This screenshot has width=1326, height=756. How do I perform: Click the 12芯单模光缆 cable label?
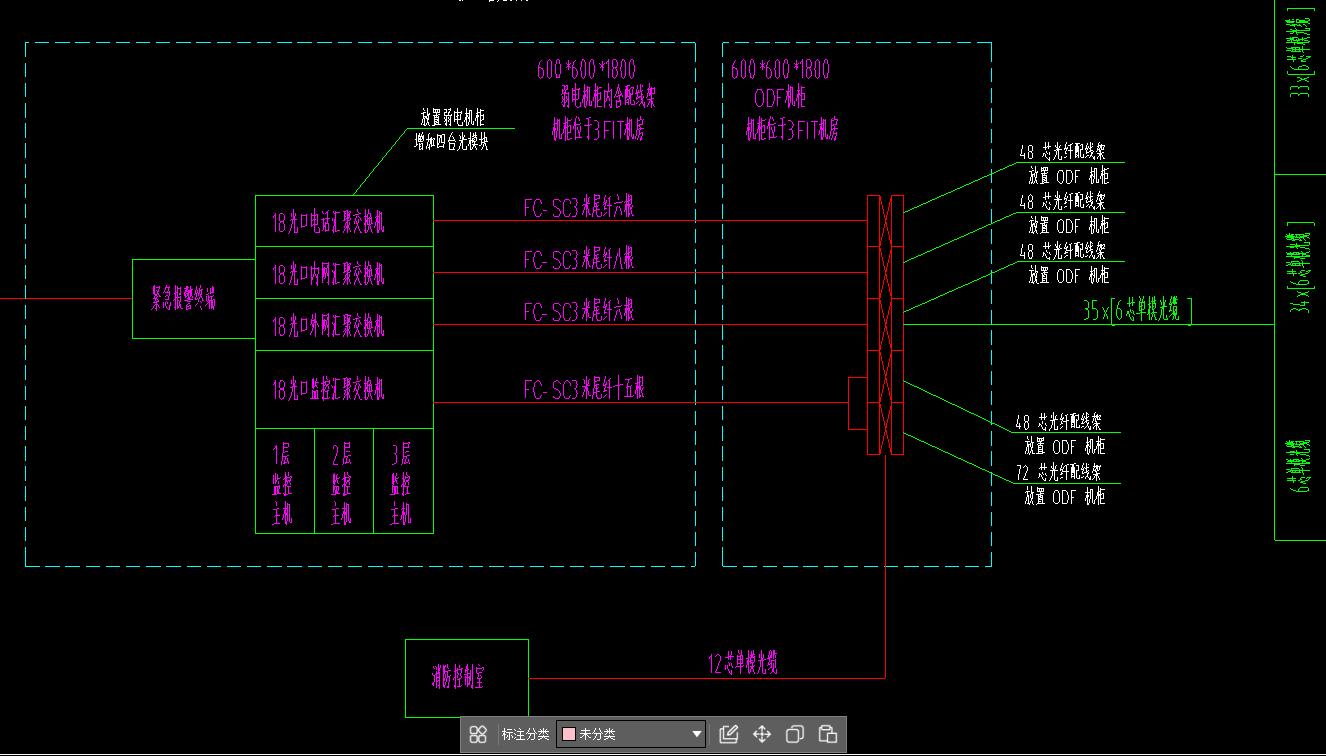[x=743, y=663]
